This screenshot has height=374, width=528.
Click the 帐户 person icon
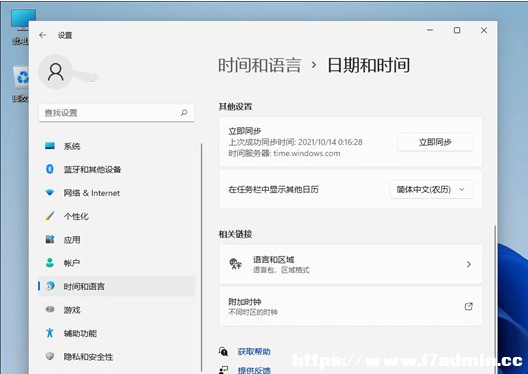[50, 263]
